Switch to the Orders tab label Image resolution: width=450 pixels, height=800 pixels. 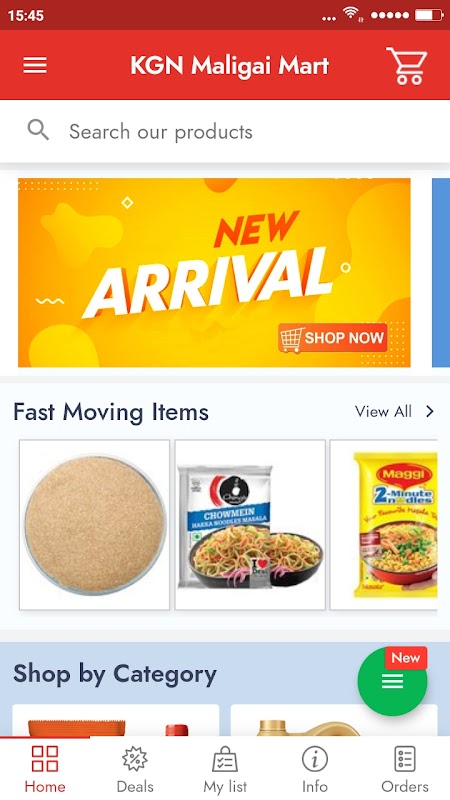pyautogui.click(x=405, y=786)
